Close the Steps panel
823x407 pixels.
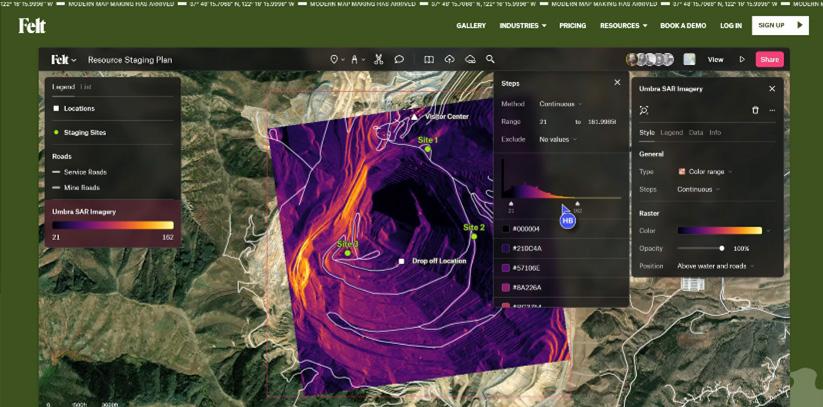tap(617, 83)
